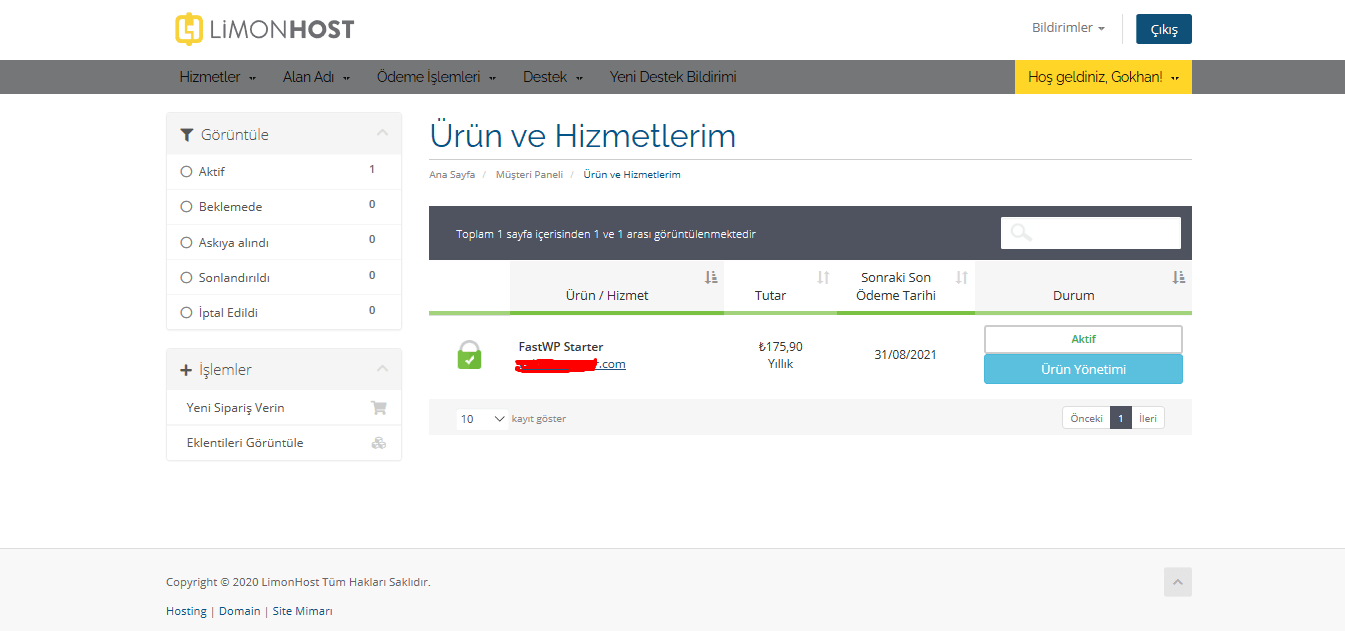Open the Destek menu
The width and height of the screenshot is (1345, 631).
tap(553, 77)
